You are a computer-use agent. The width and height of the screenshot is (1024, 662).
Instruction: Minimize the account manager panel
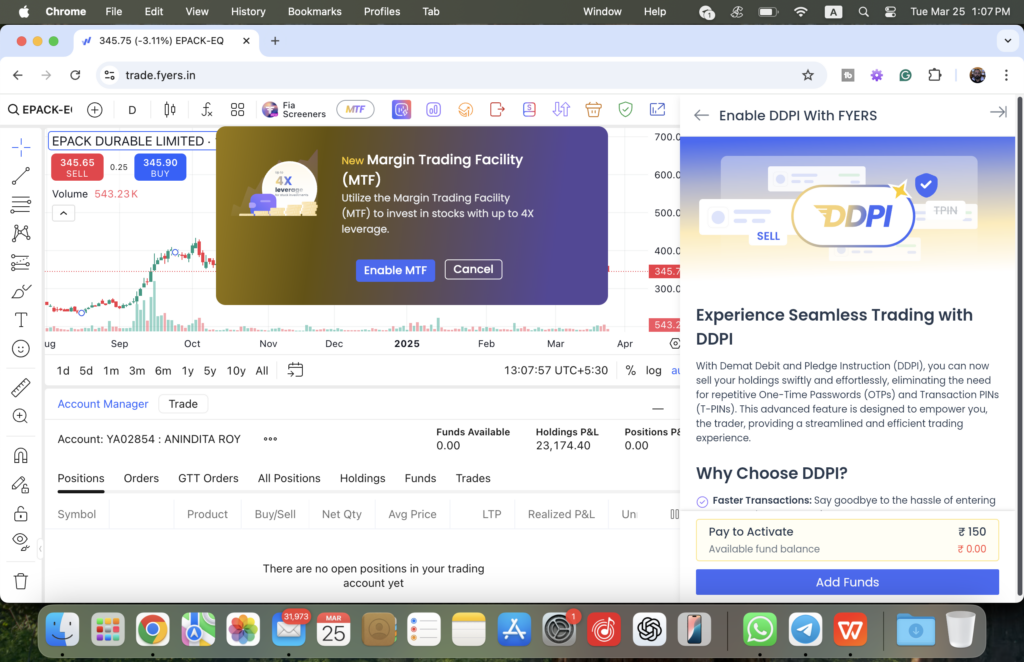point(658,409)
